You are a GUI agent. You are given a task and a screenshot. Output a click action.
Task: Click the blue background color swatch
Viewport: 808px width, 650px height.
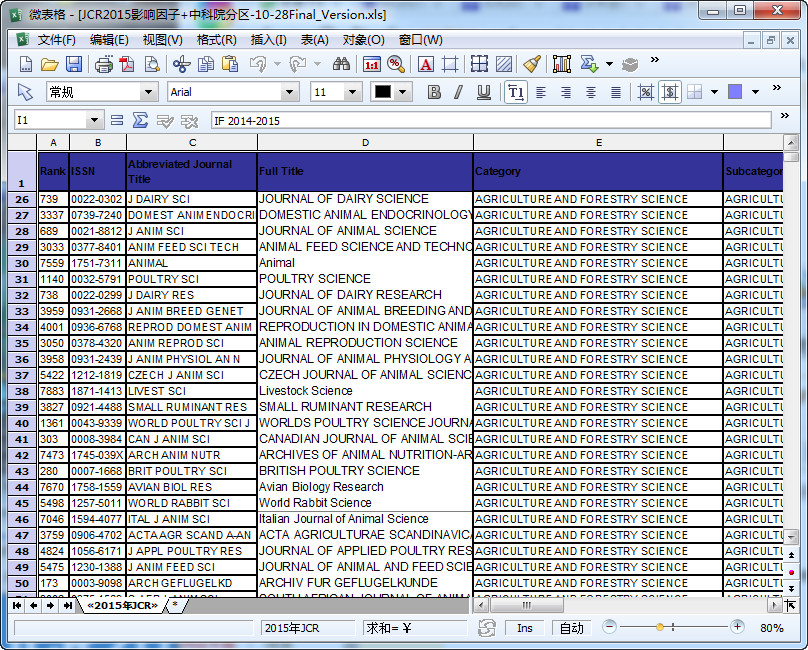click(x=735, y=92)
